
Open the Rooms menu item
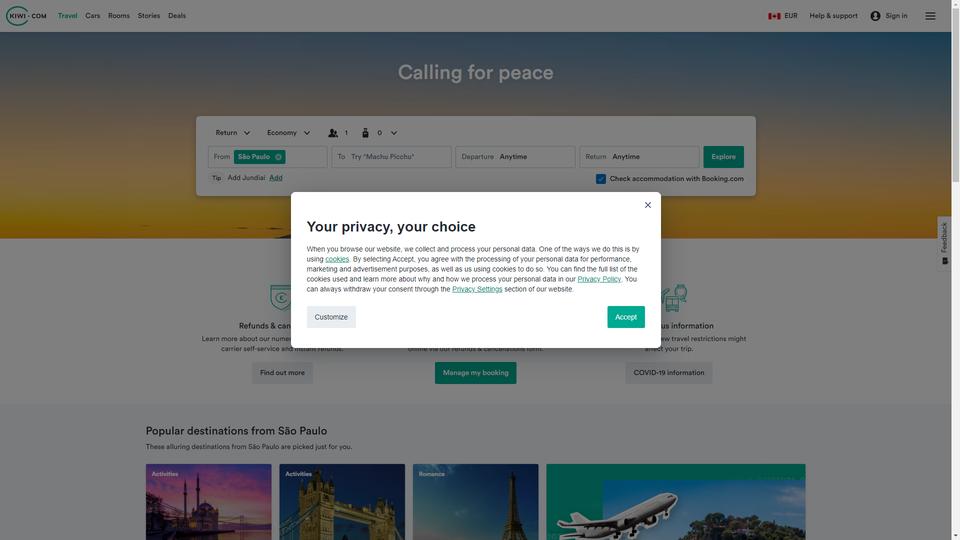[x=119, y=16]
